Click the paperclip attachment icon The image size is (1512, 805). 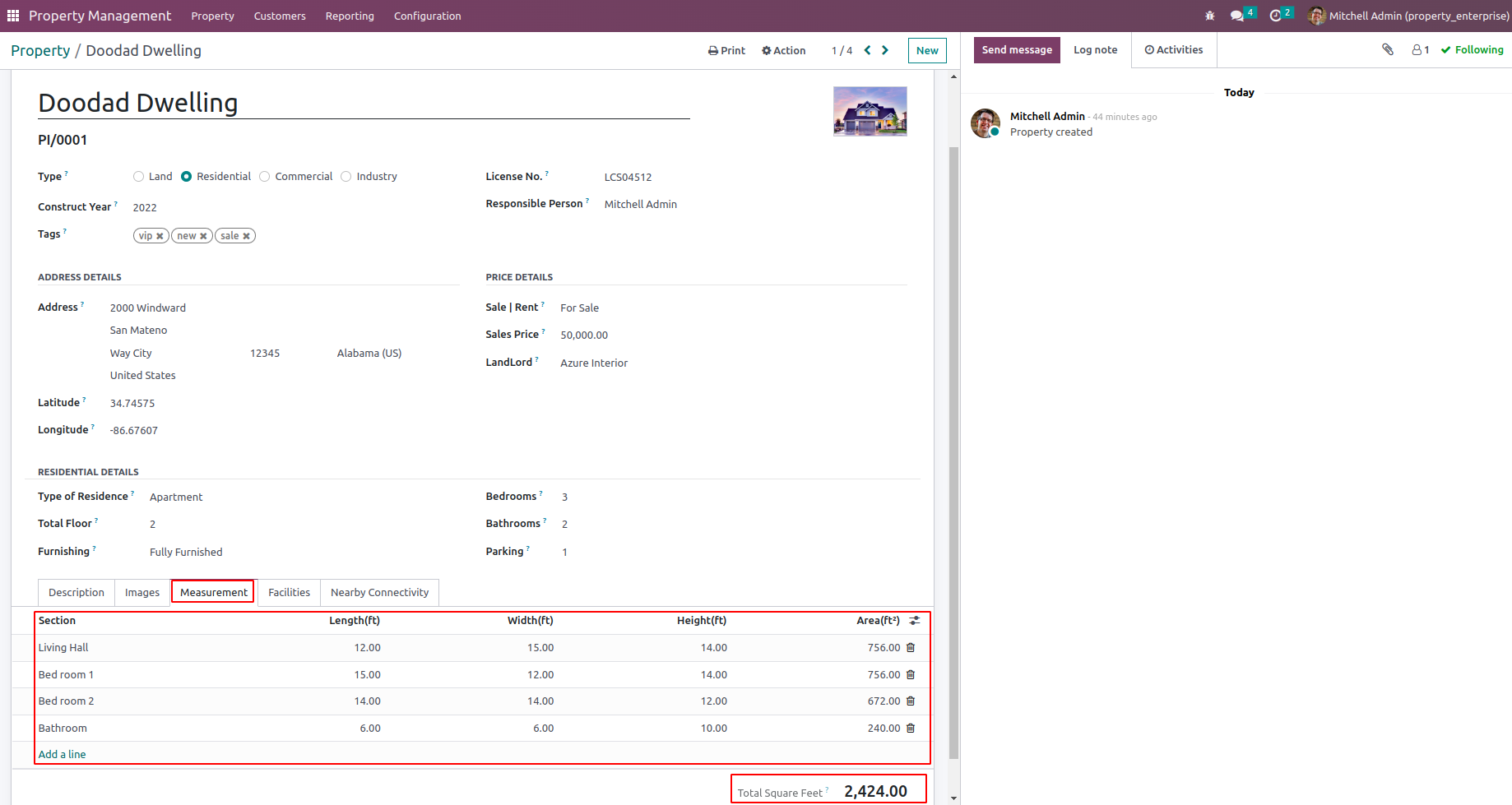1388,50
